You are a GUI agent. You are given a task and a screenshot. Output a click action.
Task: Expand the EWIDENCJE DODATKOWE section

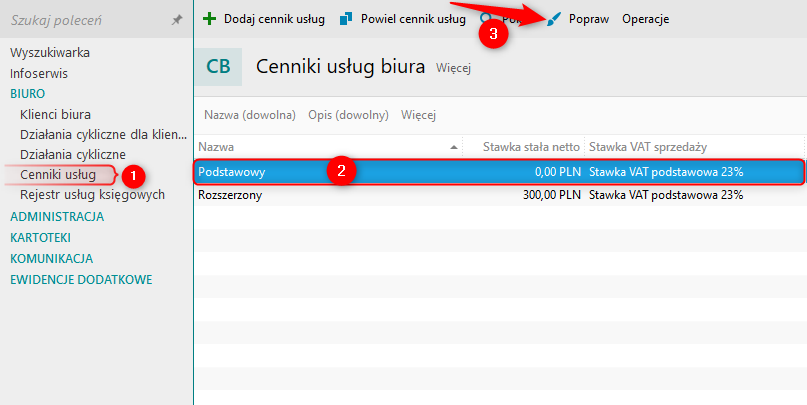(81, 280)
